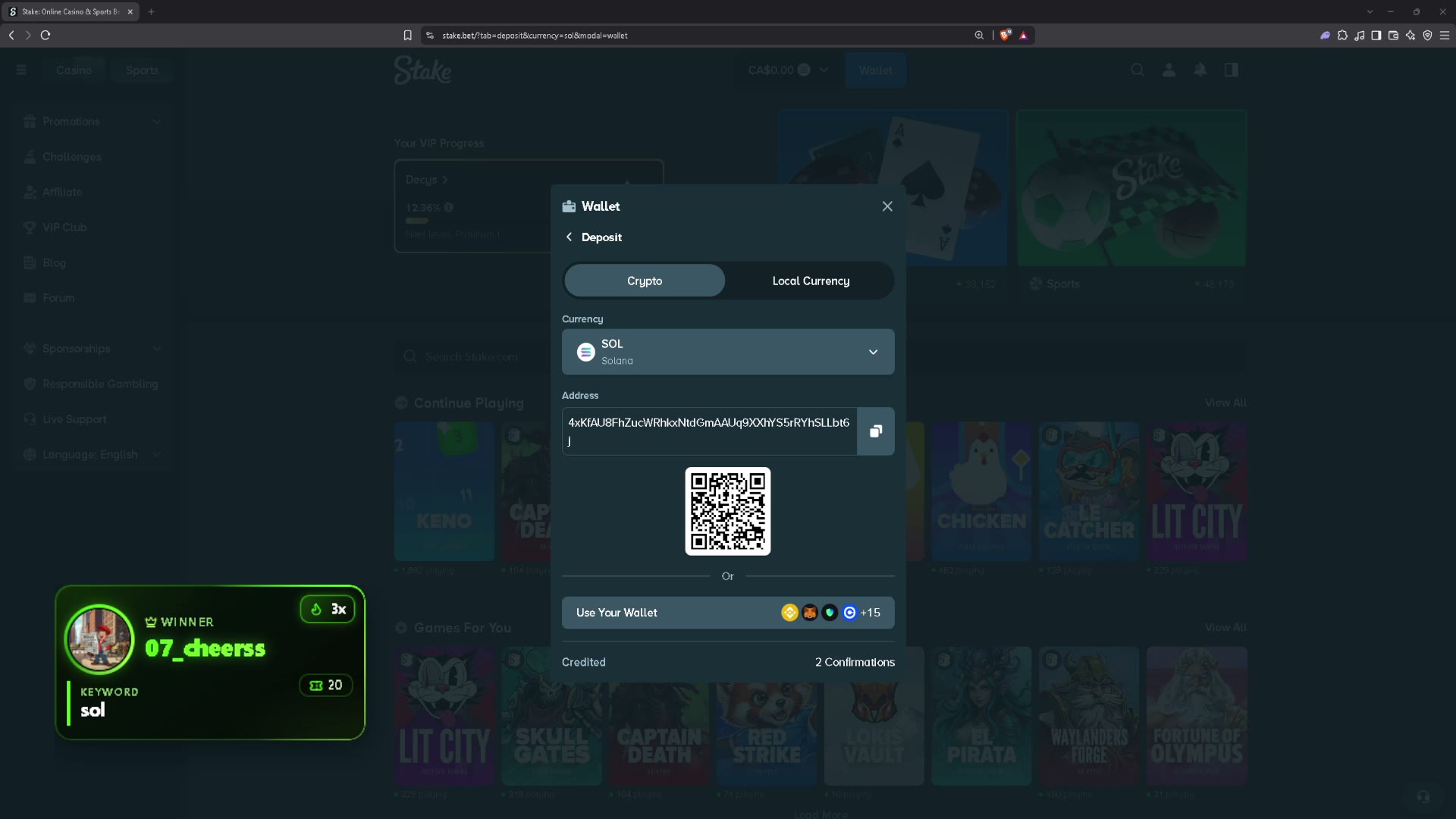Image resolution: width=1456 pixels, height=819 pixels.
Task: Open the media control music-note icon
Action: click(x=1360, y=35)
